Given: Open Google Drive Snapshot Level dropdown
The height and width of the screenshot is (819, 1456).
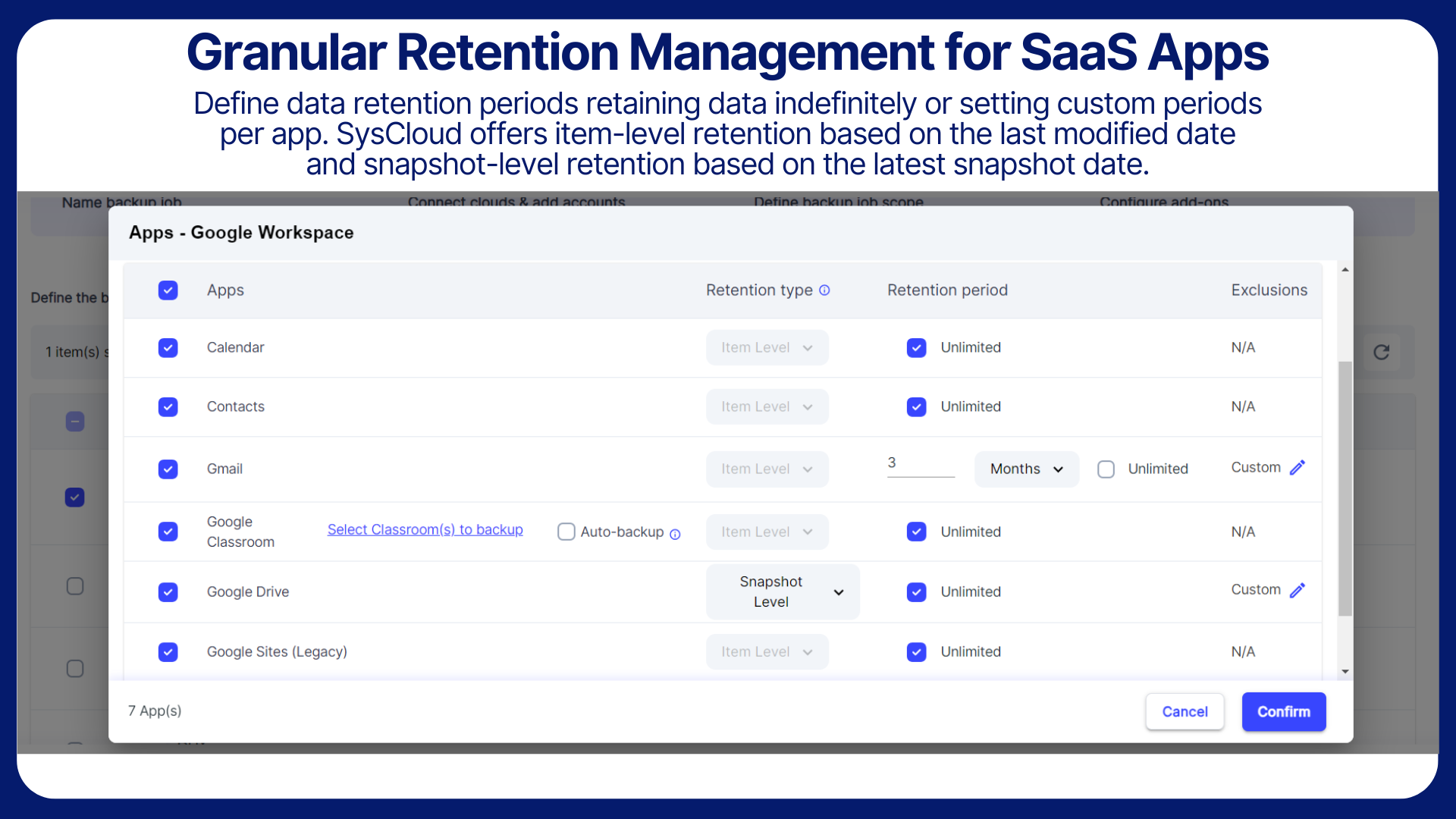Looking at the screenshot, I should coord(783,591).
